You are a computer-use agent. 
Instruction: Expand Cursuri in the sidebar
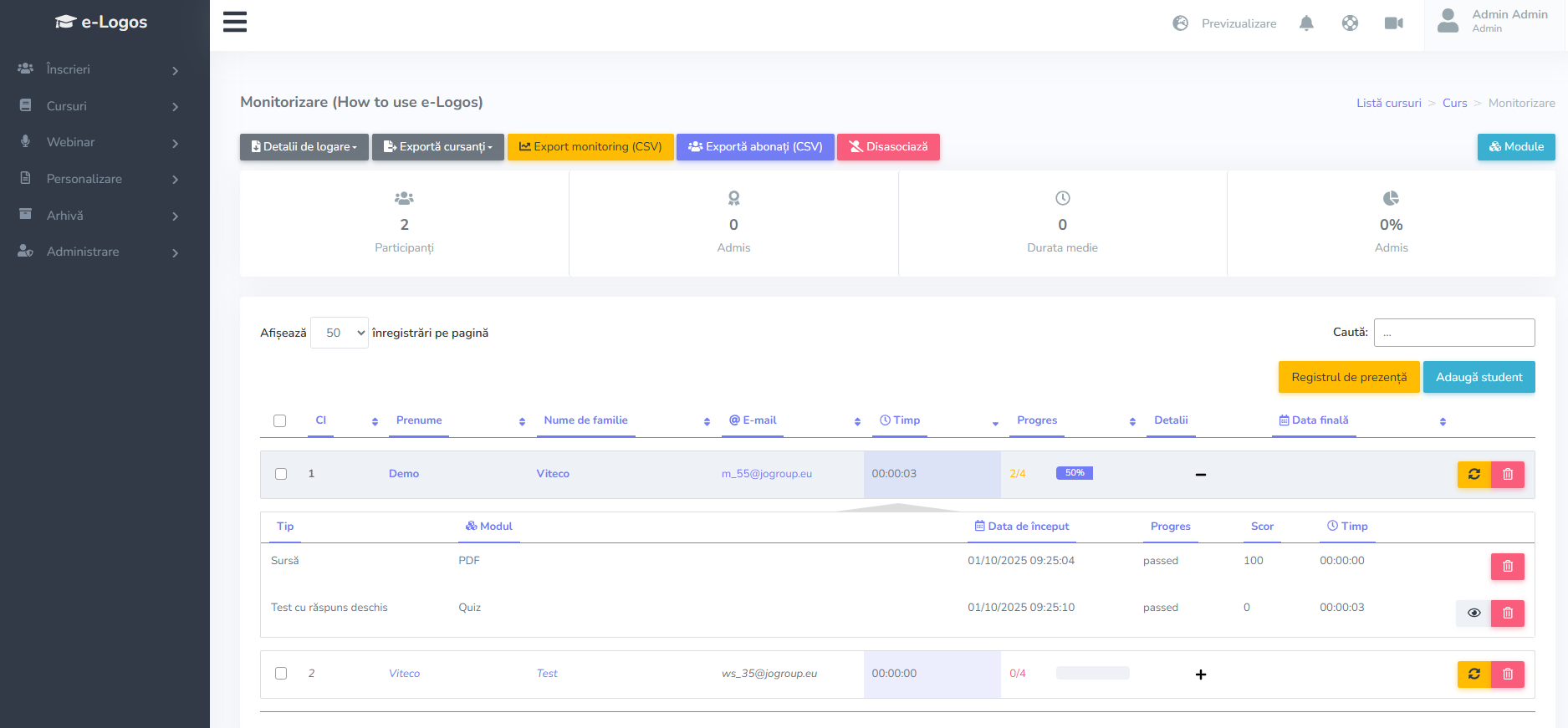click(x=99, y=106)
